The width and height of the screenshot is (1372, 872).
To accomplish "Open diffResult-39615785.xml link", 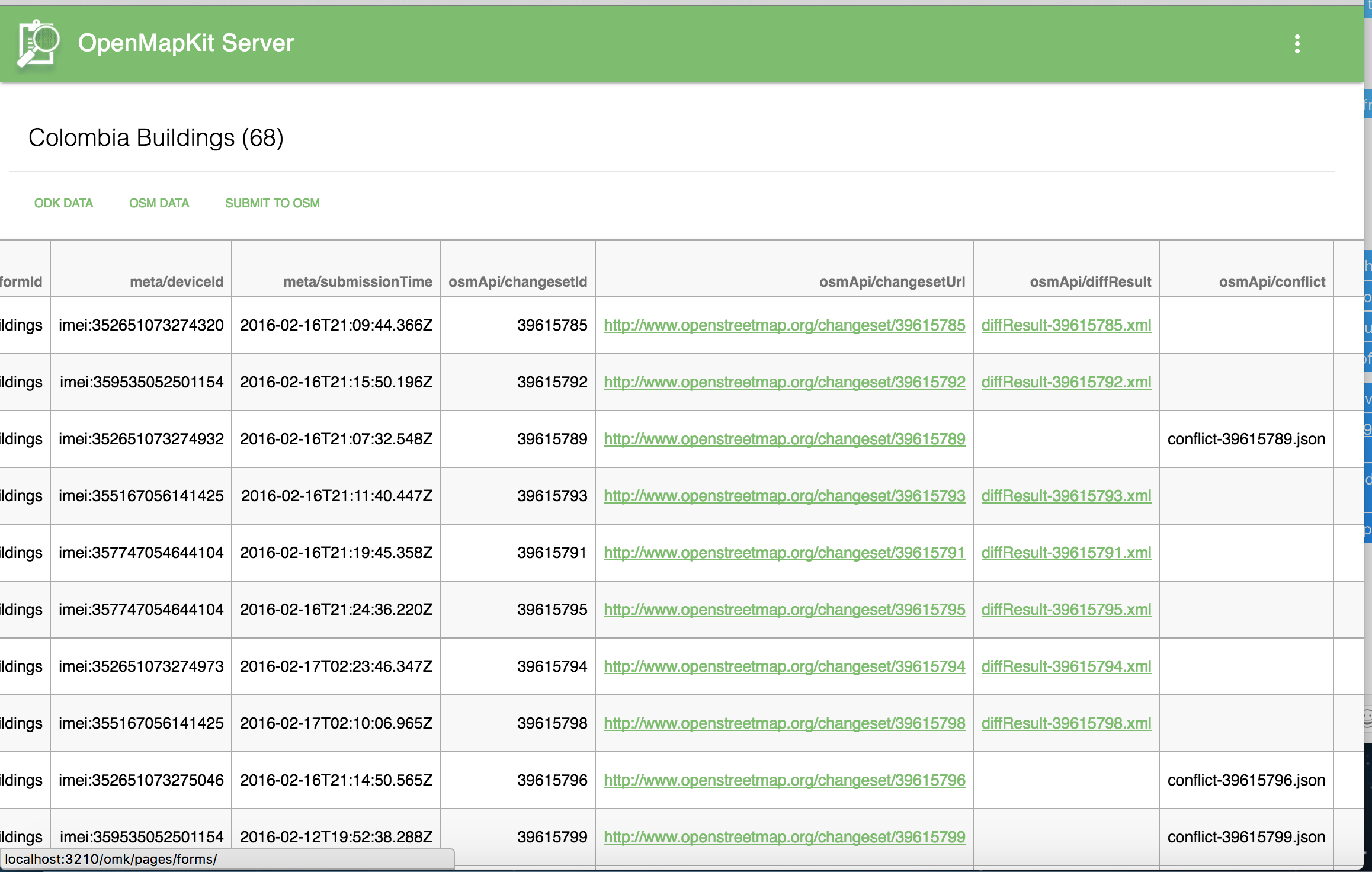I will point(1066,325).
